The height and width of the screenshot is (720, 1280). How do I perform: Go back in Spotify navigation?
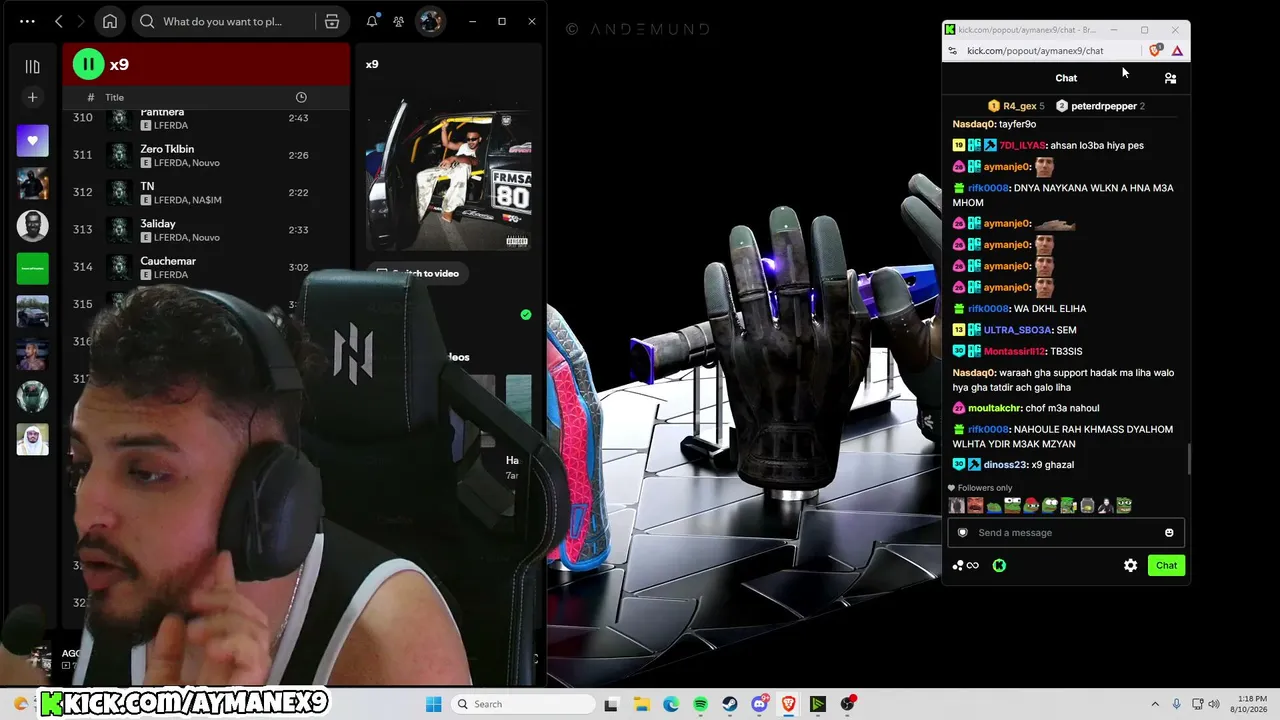(59, 21)
